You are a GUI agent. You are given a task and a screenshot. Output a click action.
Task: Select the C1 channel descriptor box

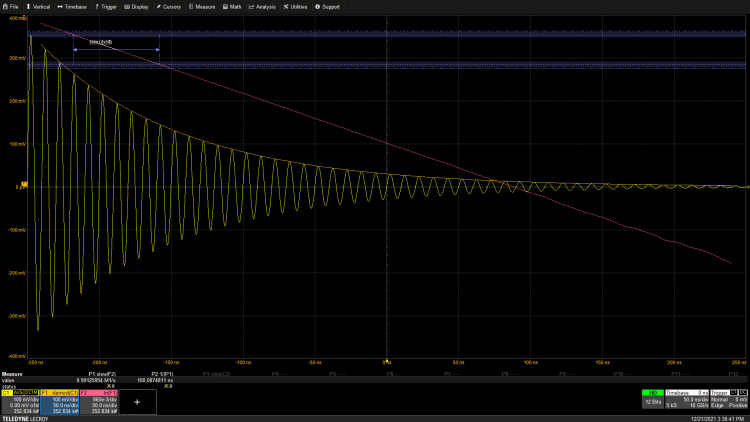pos(20,400)
